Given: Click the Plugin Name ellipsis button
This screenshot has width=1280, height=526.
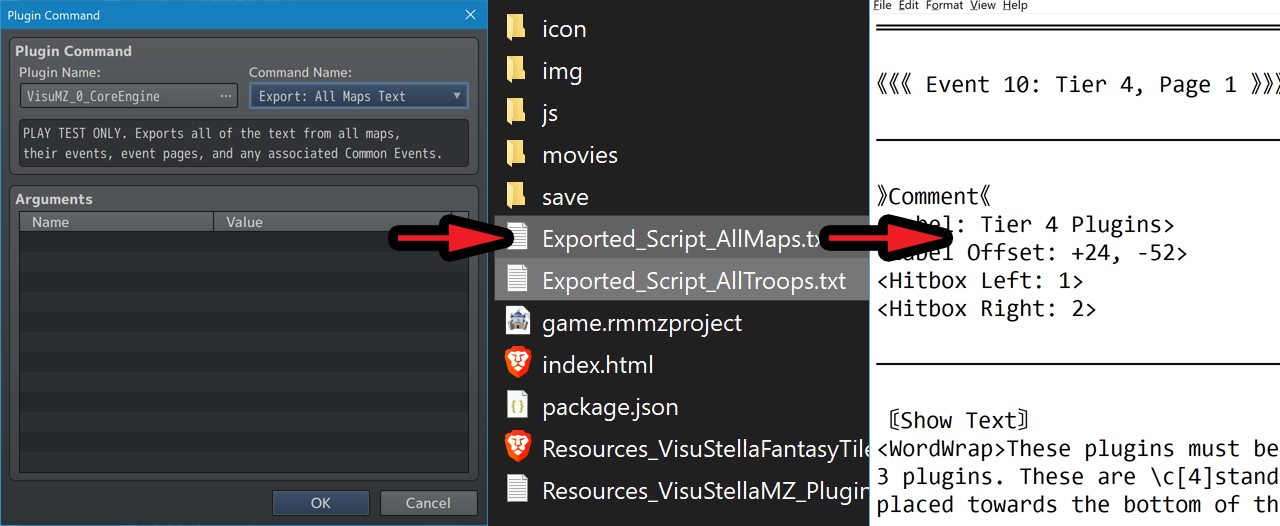Looking at the screenshot, I should point(226,96).
